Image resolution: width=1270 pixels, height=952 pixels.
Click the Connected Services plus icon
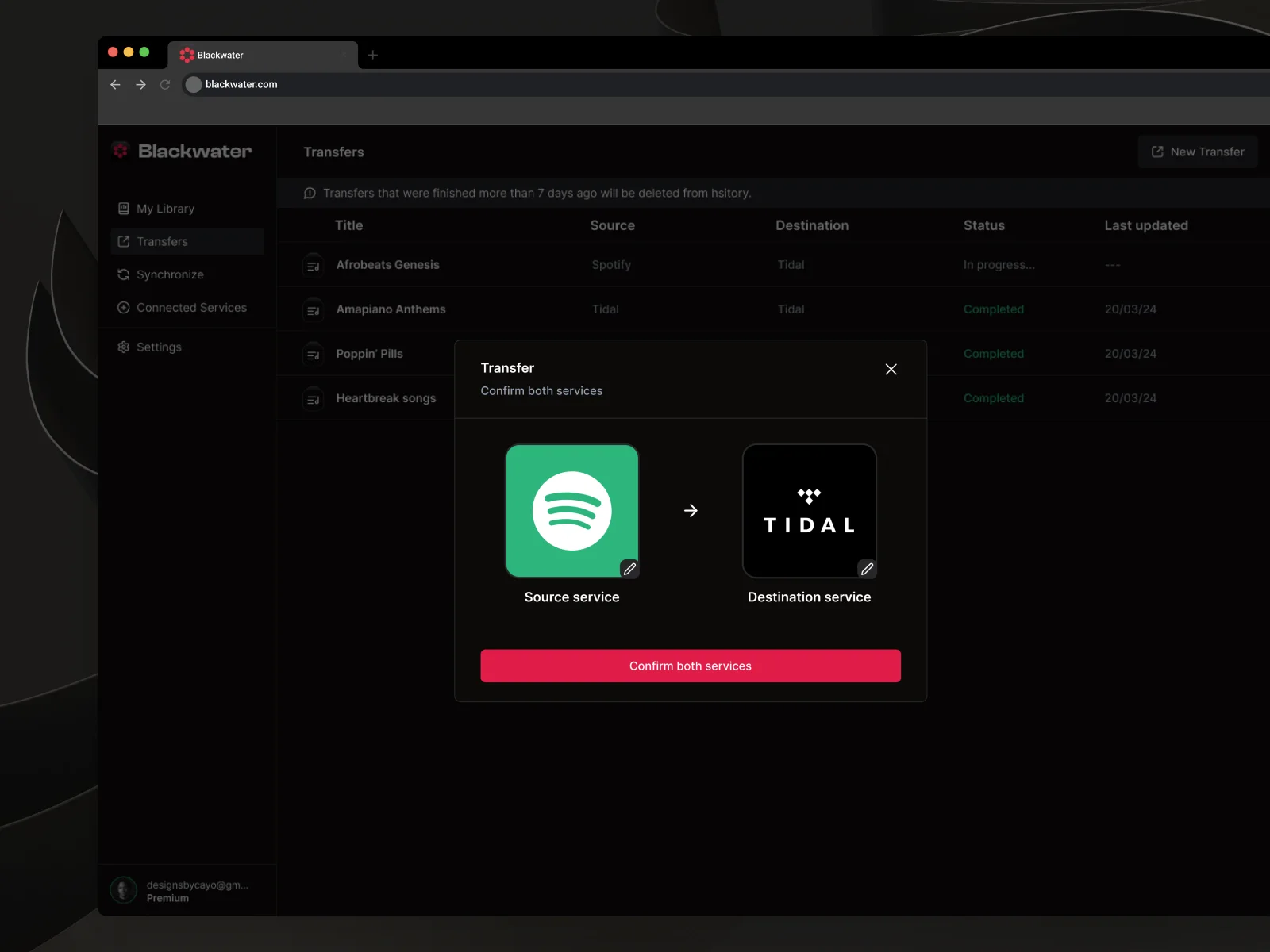tap(123, 307)
